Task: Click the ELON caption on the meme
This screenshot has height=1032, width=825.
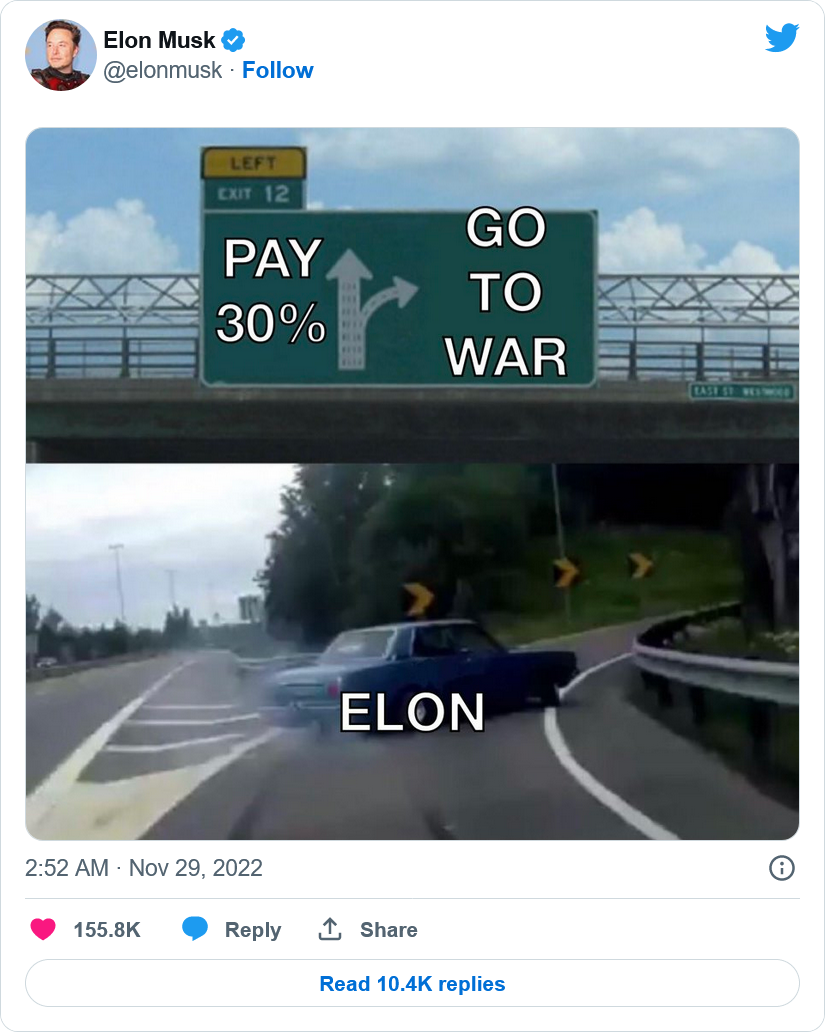Action: tap(412, 712)
